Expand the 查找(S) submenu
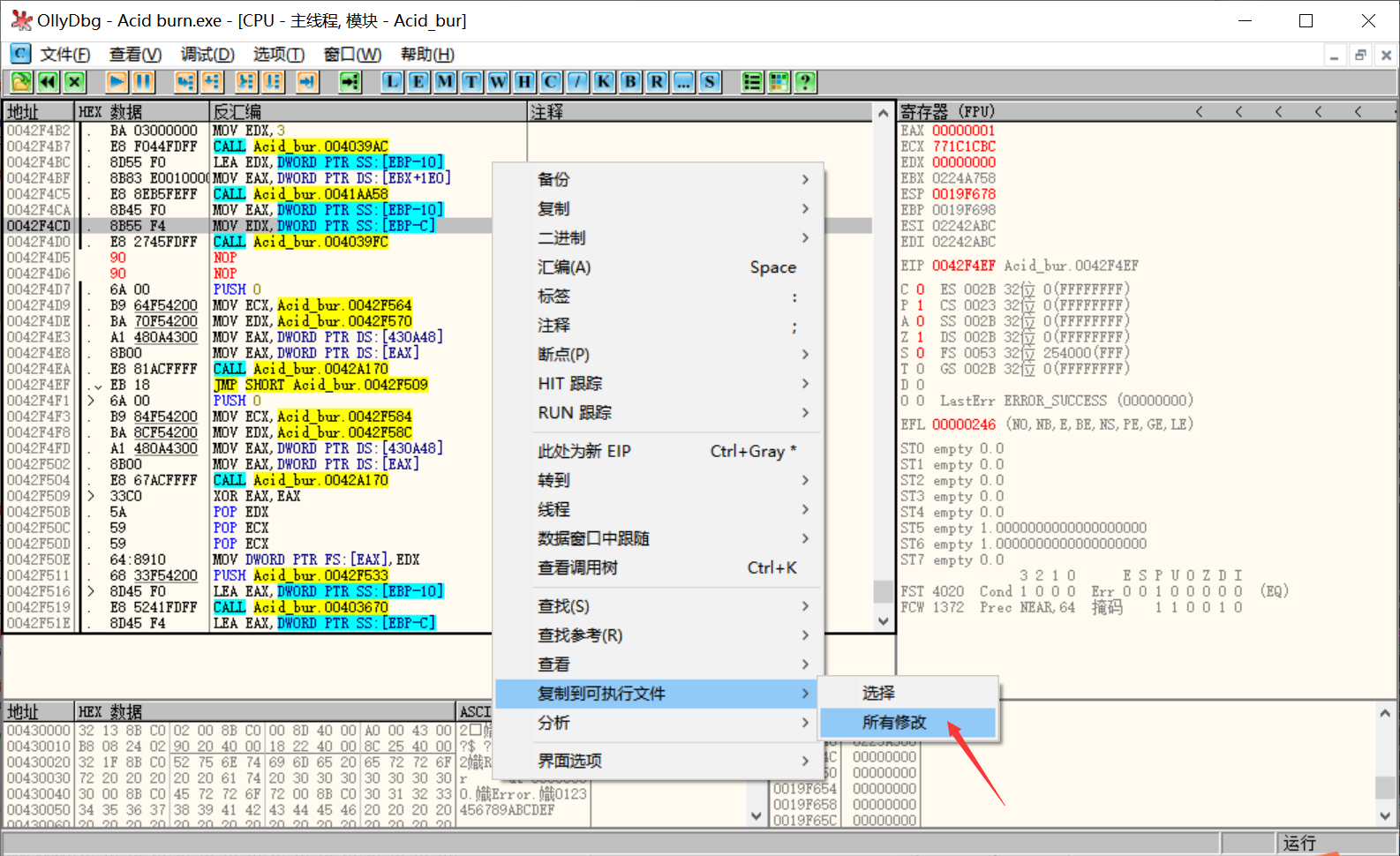The image size is (1400, 856). click(x=659, y=606)
